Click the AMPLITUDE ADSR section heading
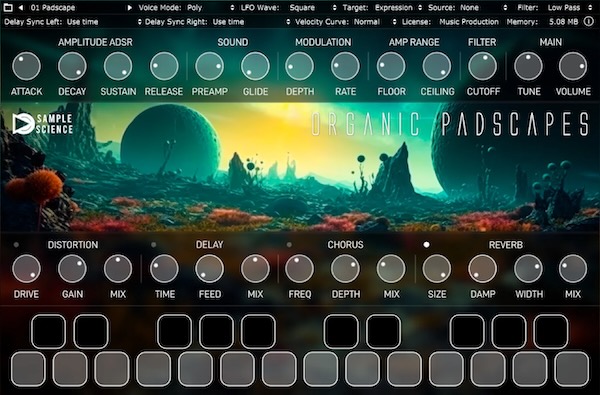This screenshot has height=395, width=600. 95,42
